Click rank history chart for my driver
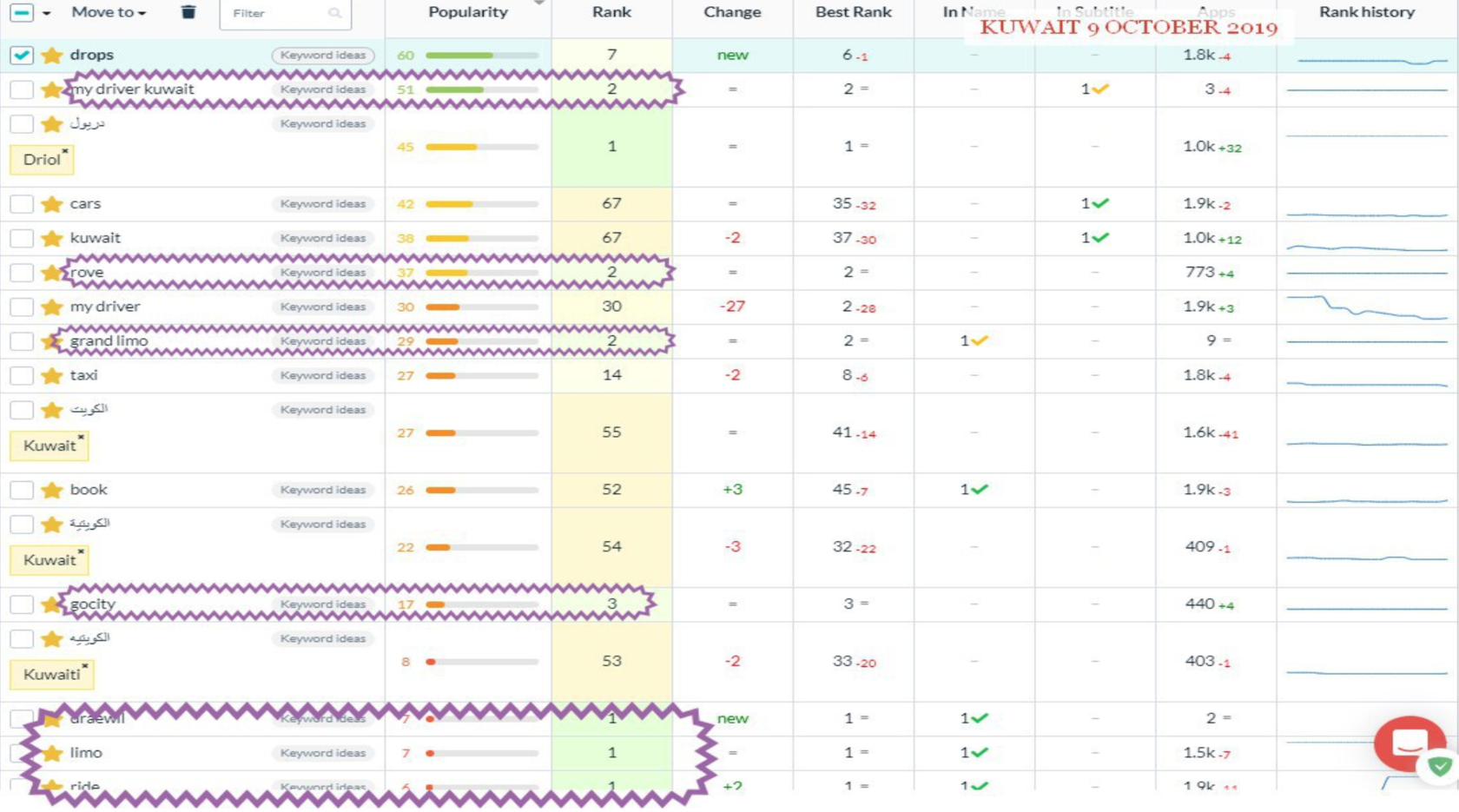The width and height of the screenshot is (1459, 812). [1367, 307]
